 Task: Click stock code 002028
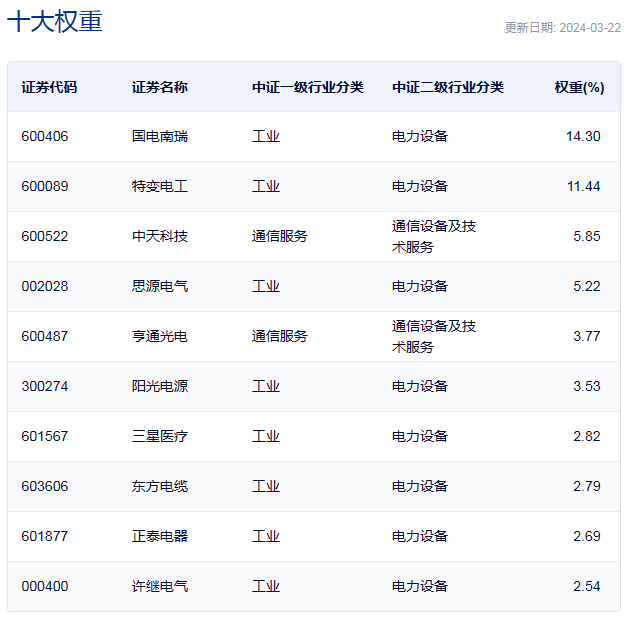45,287
